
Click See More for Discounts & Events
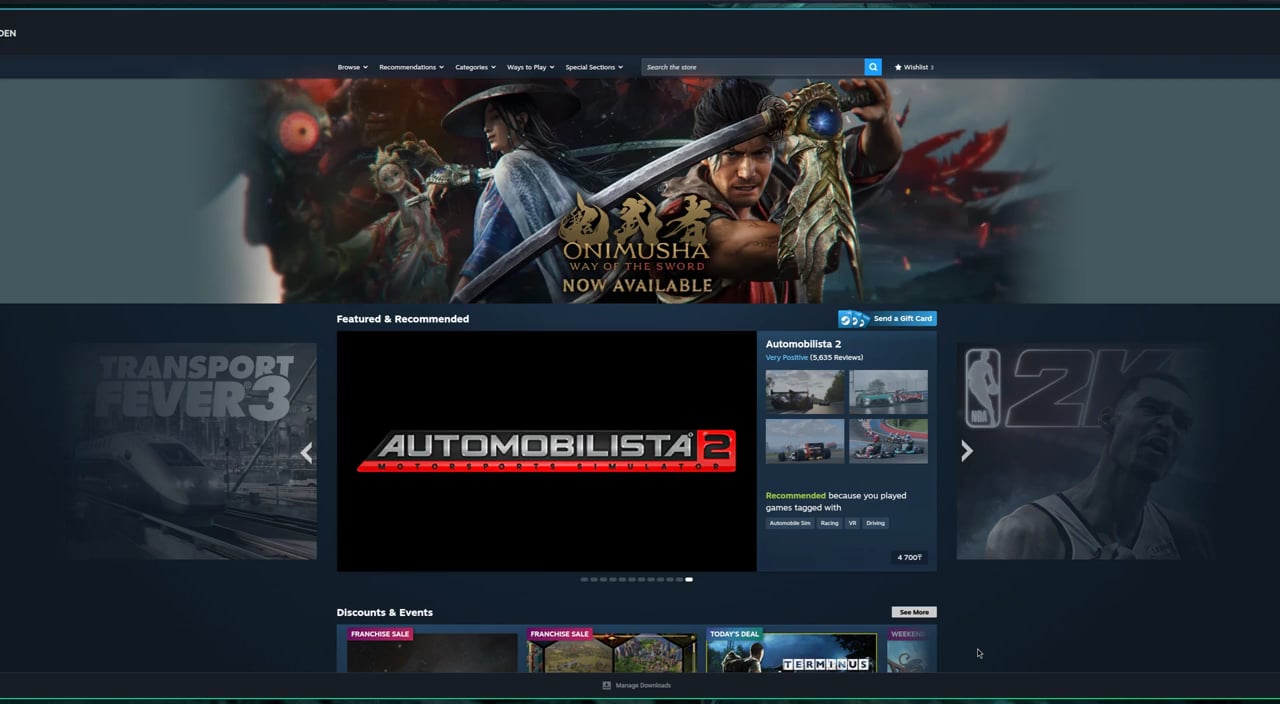[914, 612]
